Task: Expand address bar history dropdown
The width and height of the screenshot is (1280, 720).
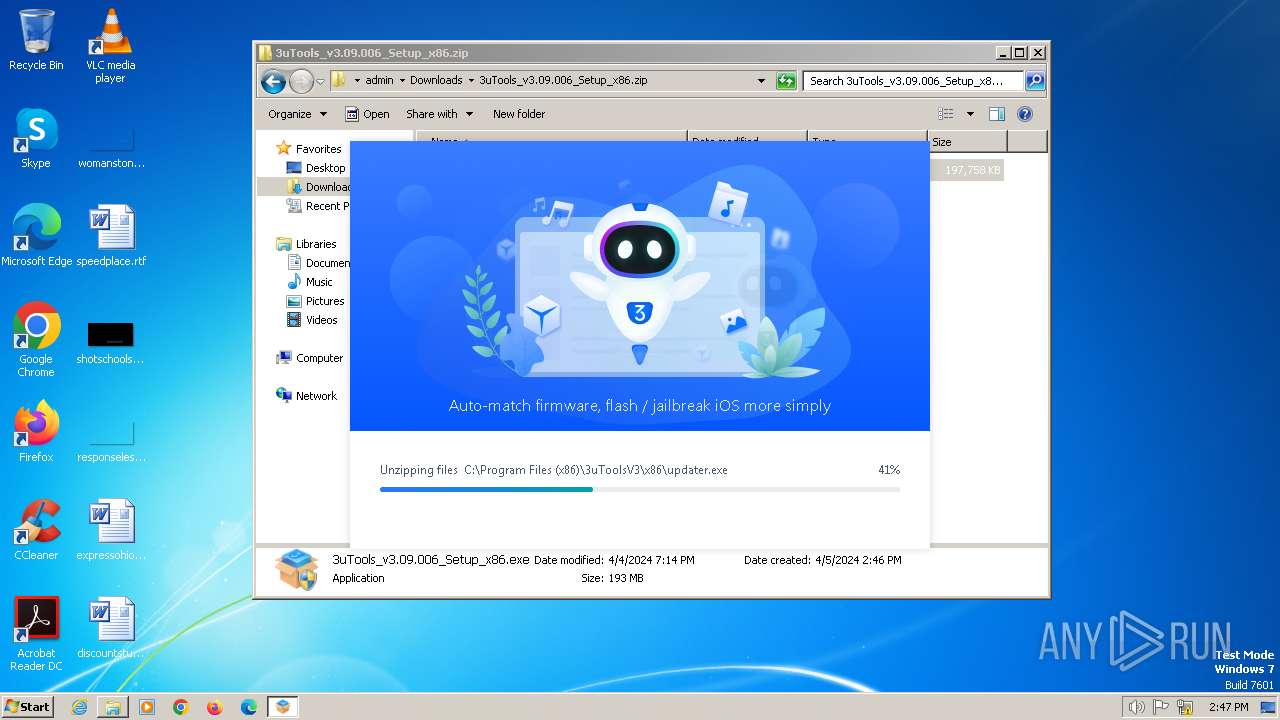Action: tap(761, 81)
